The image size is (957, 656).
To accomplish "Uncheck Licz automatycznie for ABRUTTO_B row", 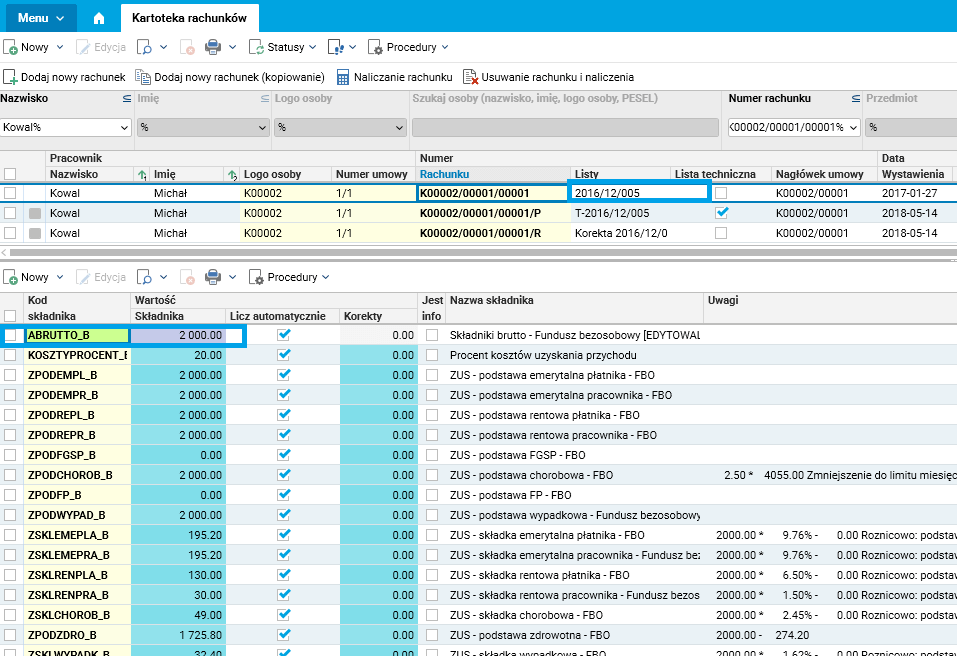I will (283, 335).
